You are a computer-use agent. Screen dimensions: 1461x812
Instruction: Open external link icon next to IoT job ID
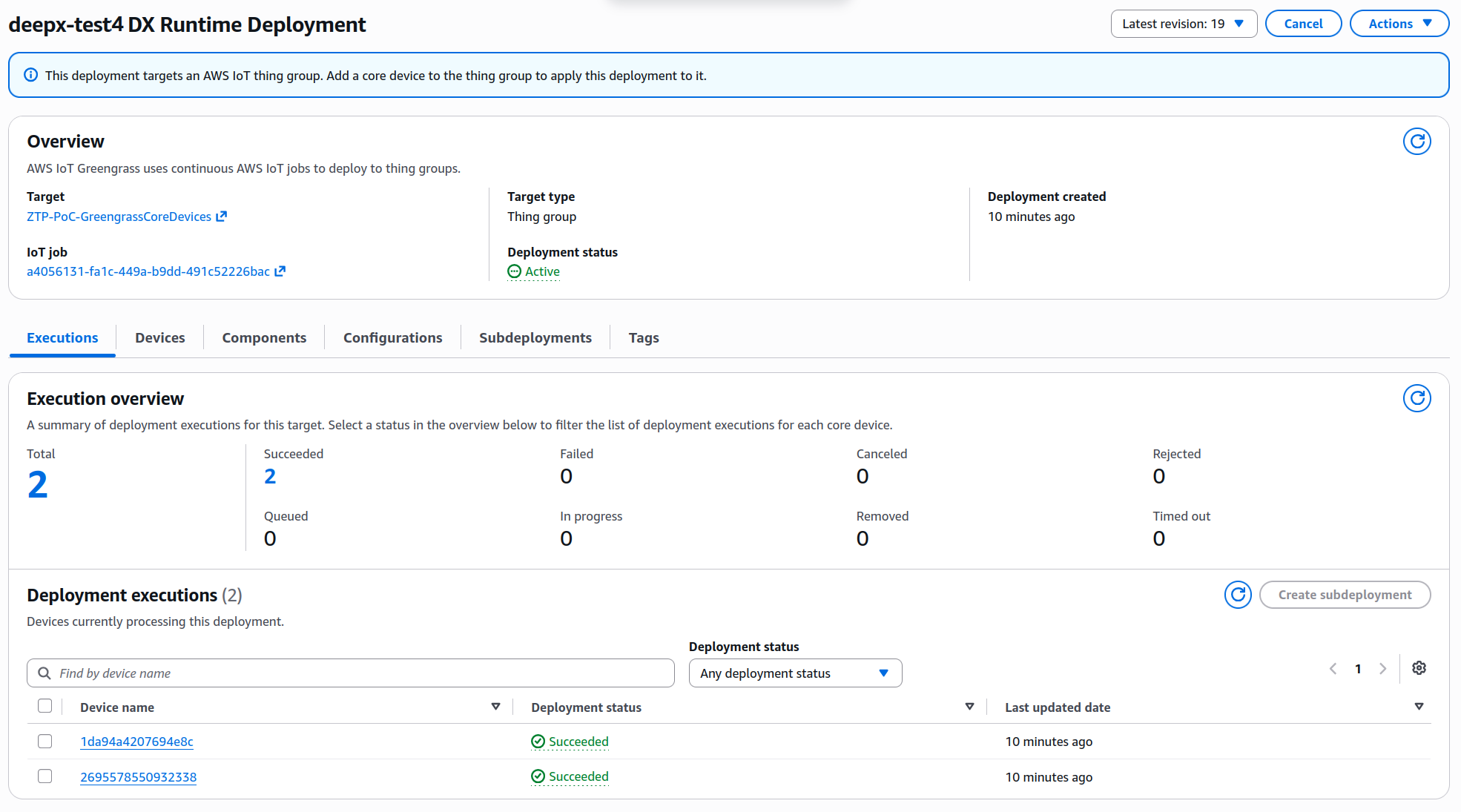click(280, 271)
